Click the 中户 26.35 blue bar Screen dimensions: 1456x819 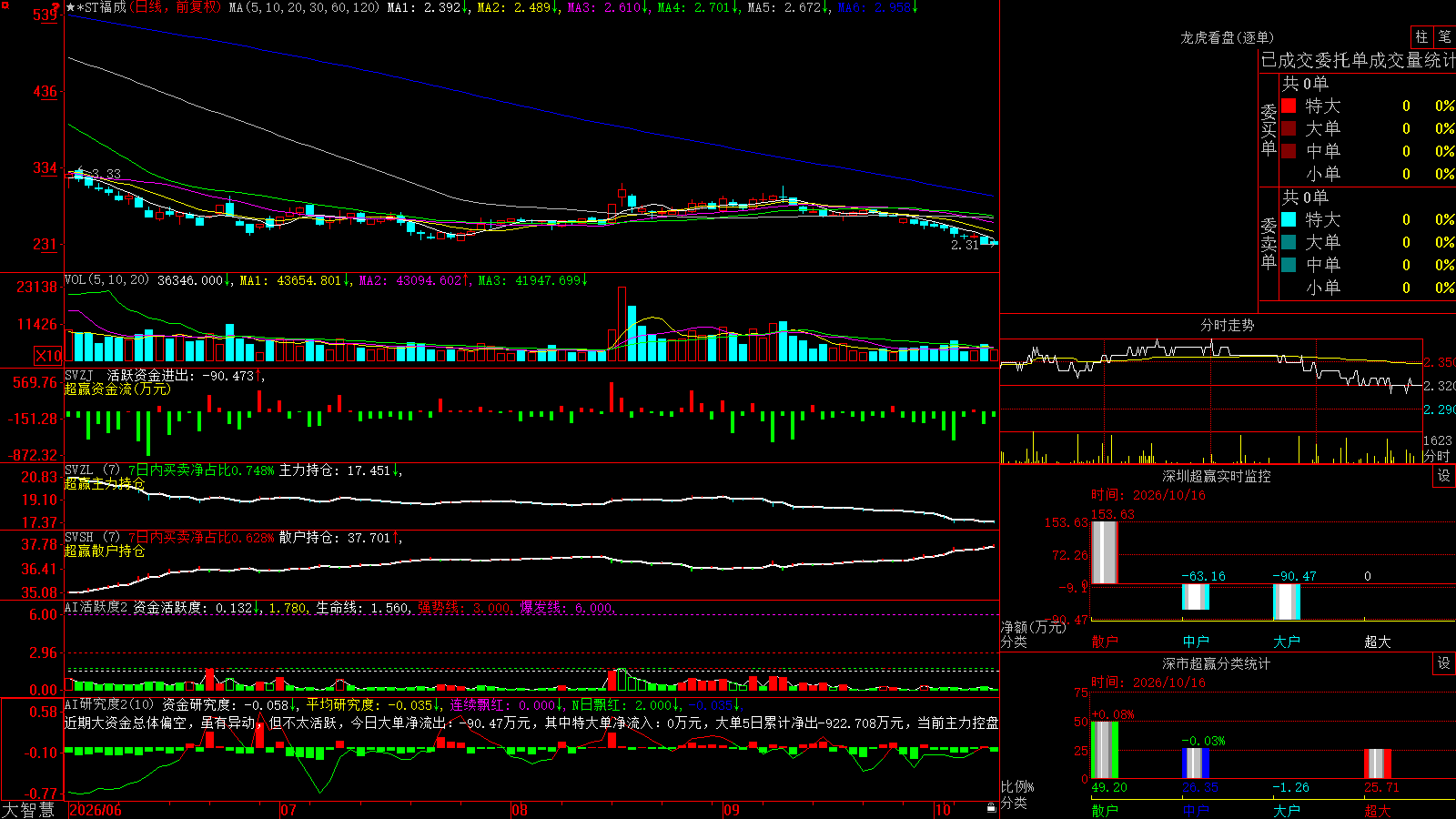click(1196, 763)
